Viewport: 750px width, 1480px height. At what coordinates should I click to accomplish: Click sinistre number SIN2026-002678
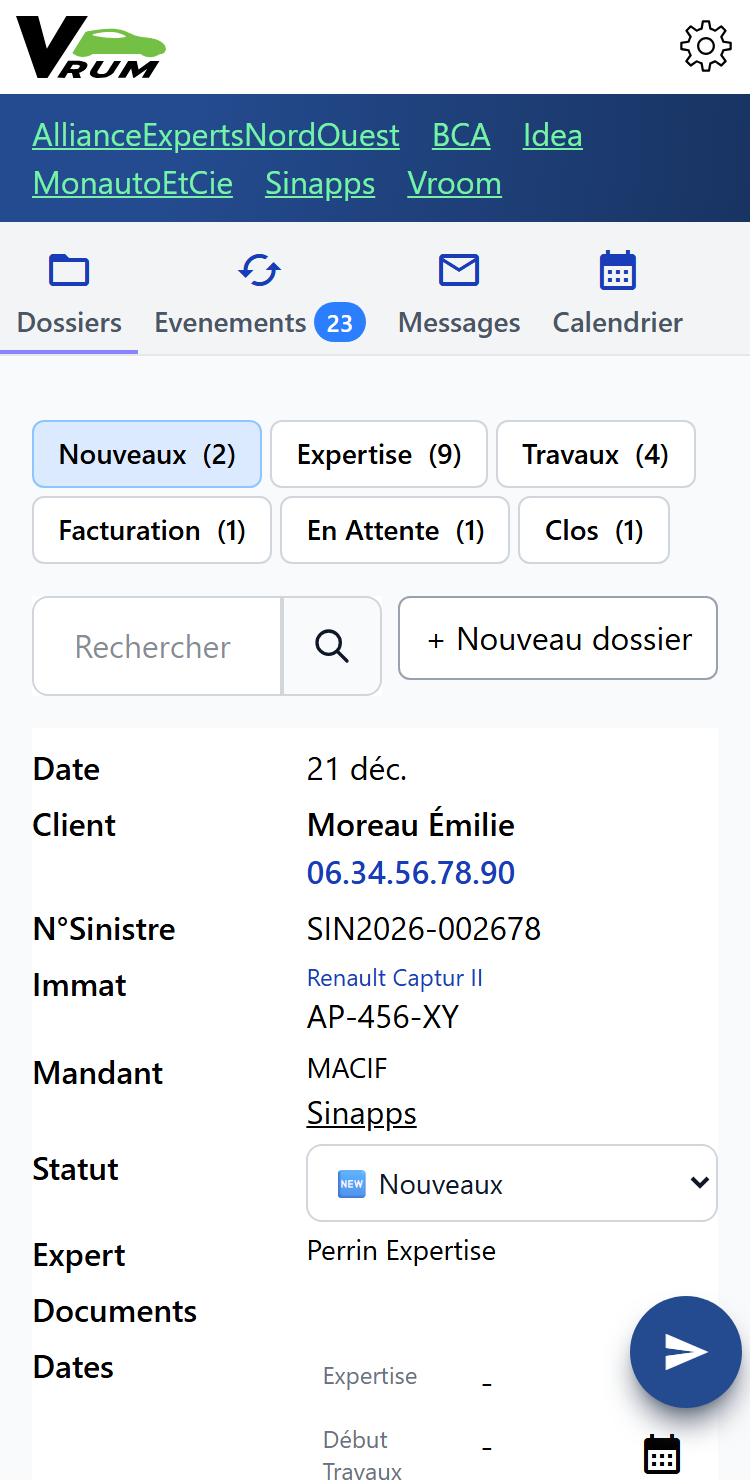(x=424, y=928)
